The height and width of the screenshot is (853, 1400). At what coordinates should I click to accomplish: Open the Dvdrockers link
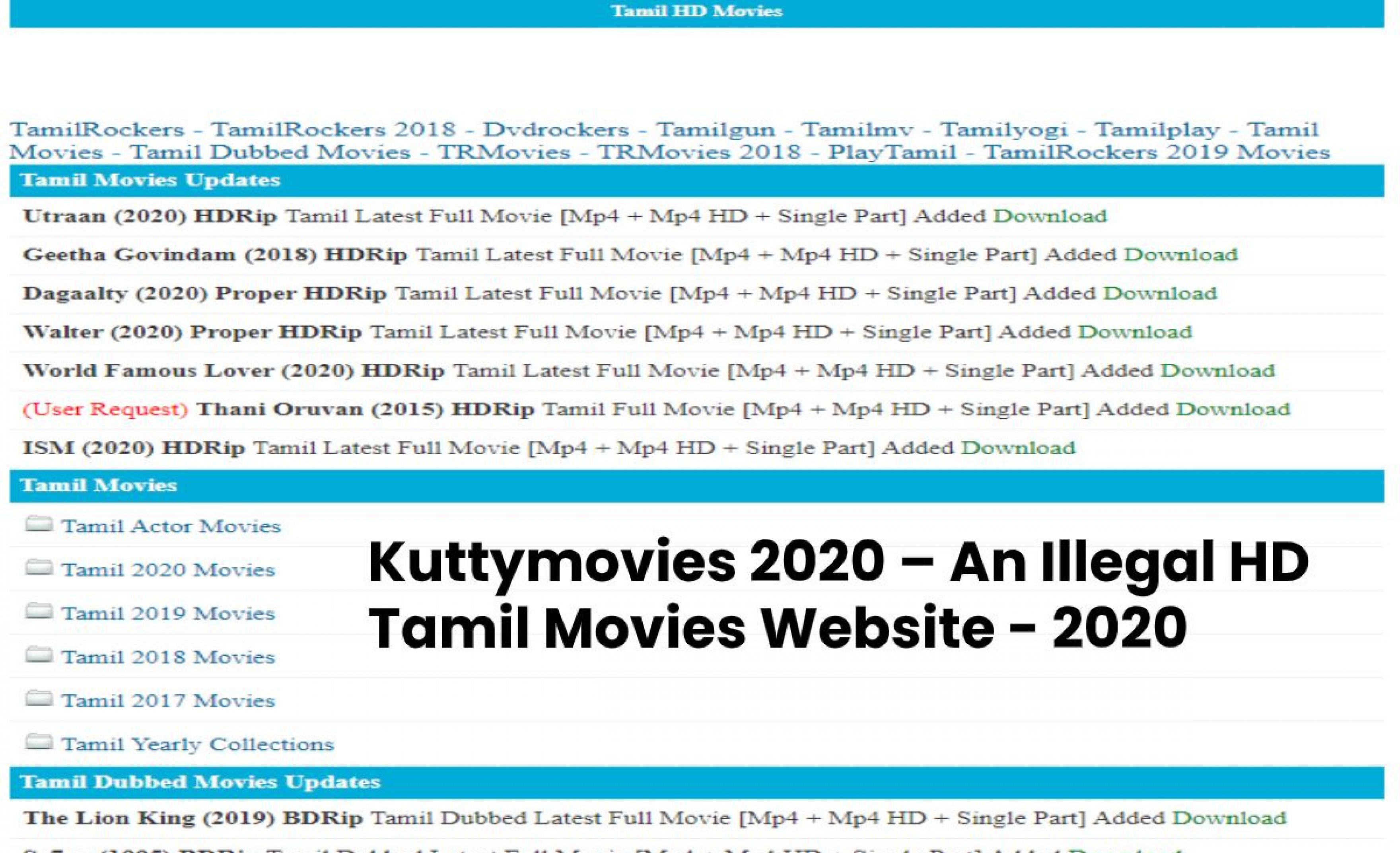(x=556, y=130)
